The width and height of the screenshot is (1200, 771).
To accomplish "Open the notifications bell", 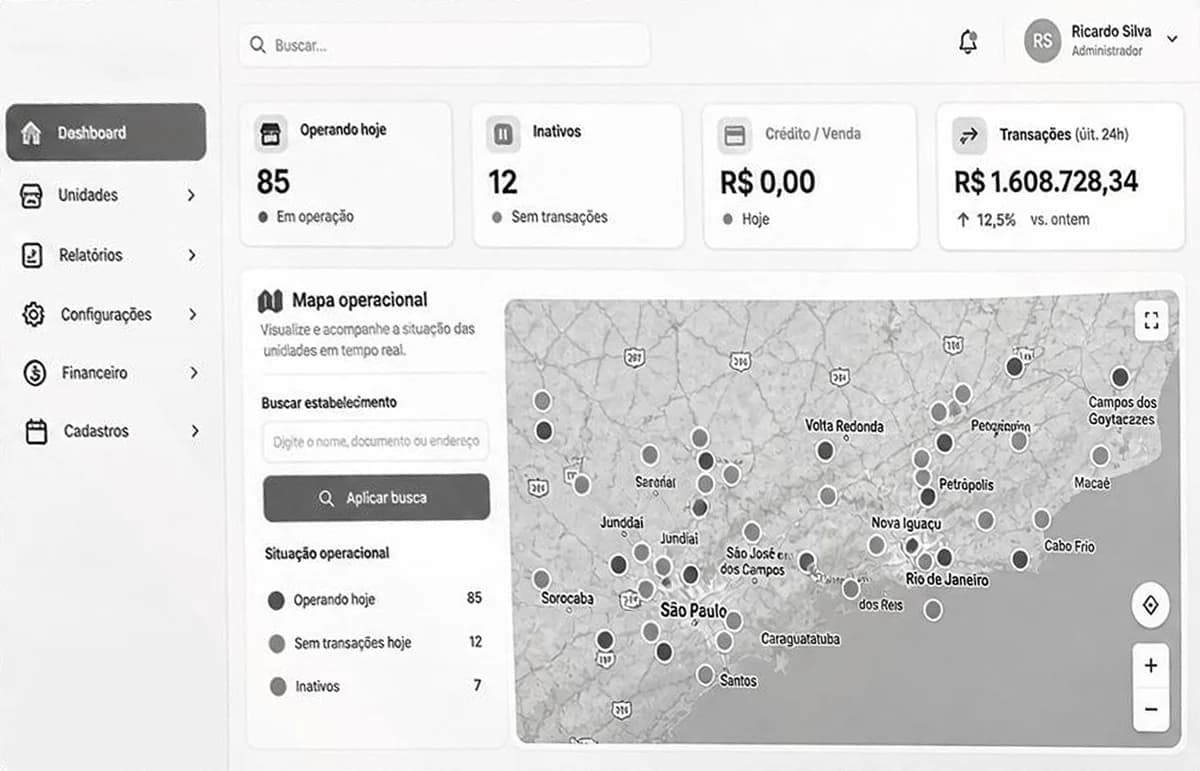I will click(967, 42).
